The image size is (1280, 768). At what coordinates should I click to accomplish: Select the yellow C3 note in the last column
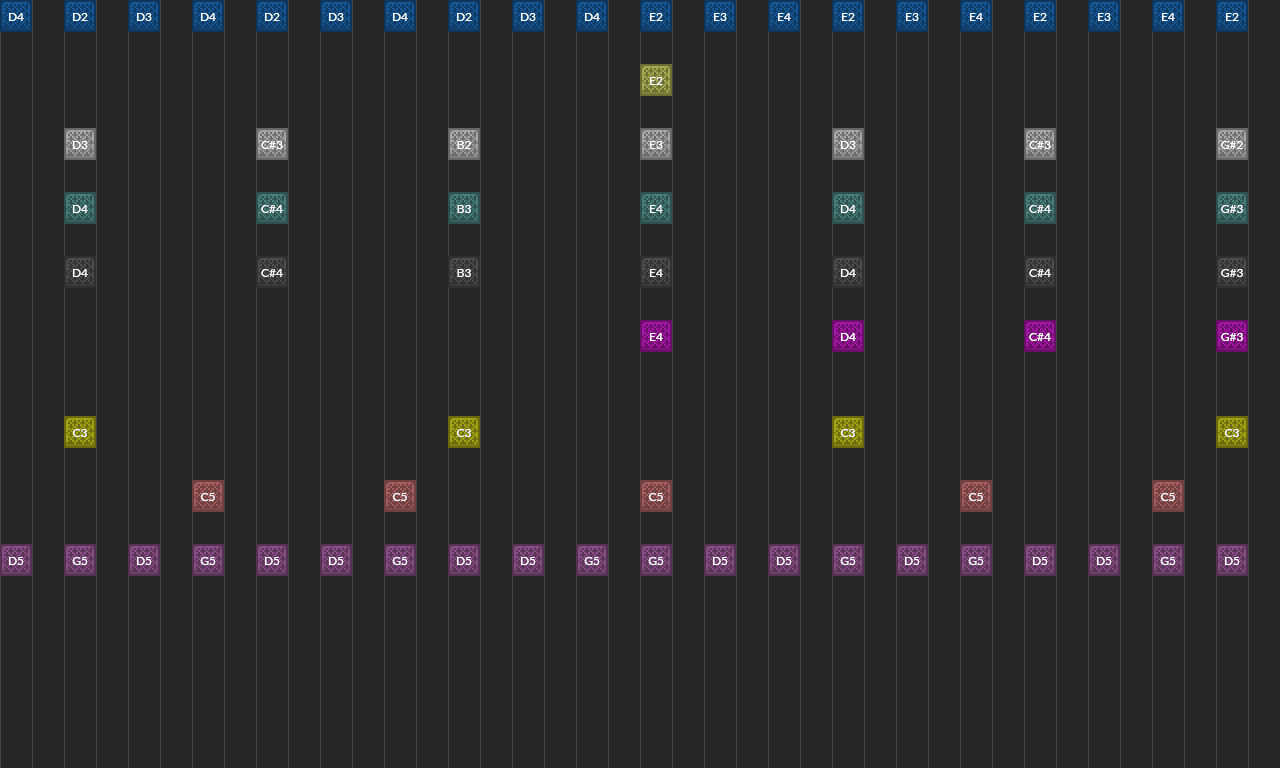point(1232,432)
